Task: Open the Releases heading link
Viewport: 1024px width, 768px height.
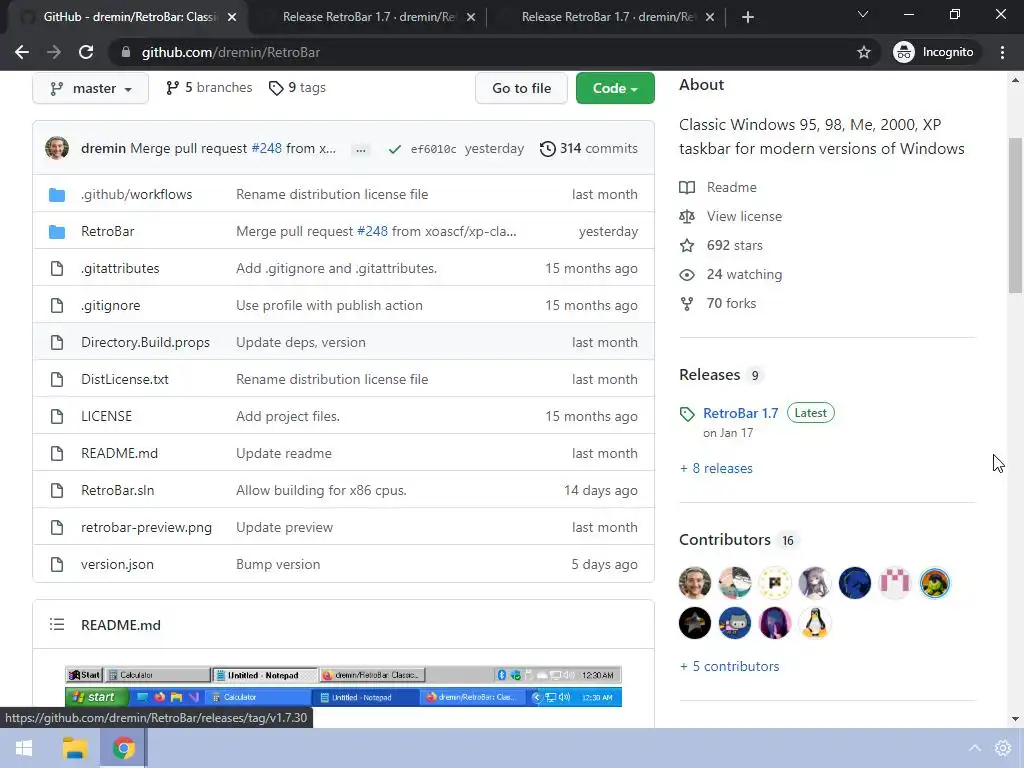Action: pyautogui.click(x=709, y=375)
